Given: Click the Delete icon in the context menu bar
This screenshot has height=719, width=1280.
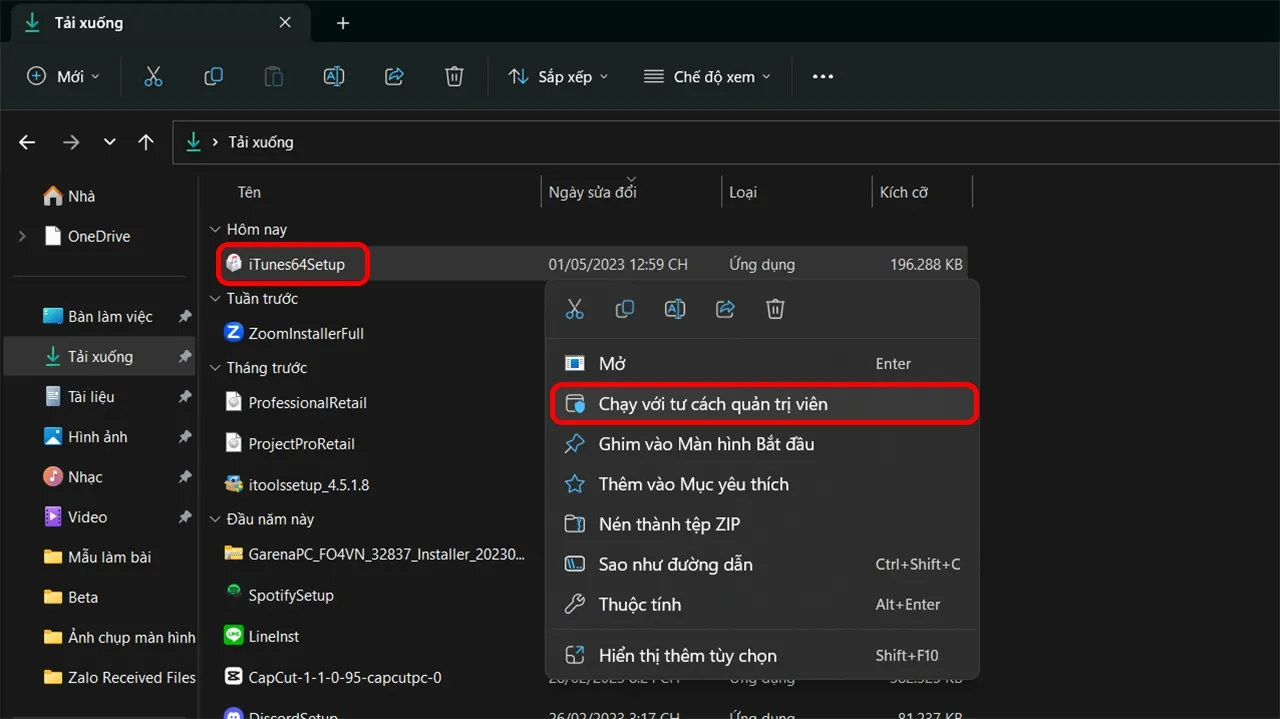Looking at the screenshot, I should pos(774,308).
